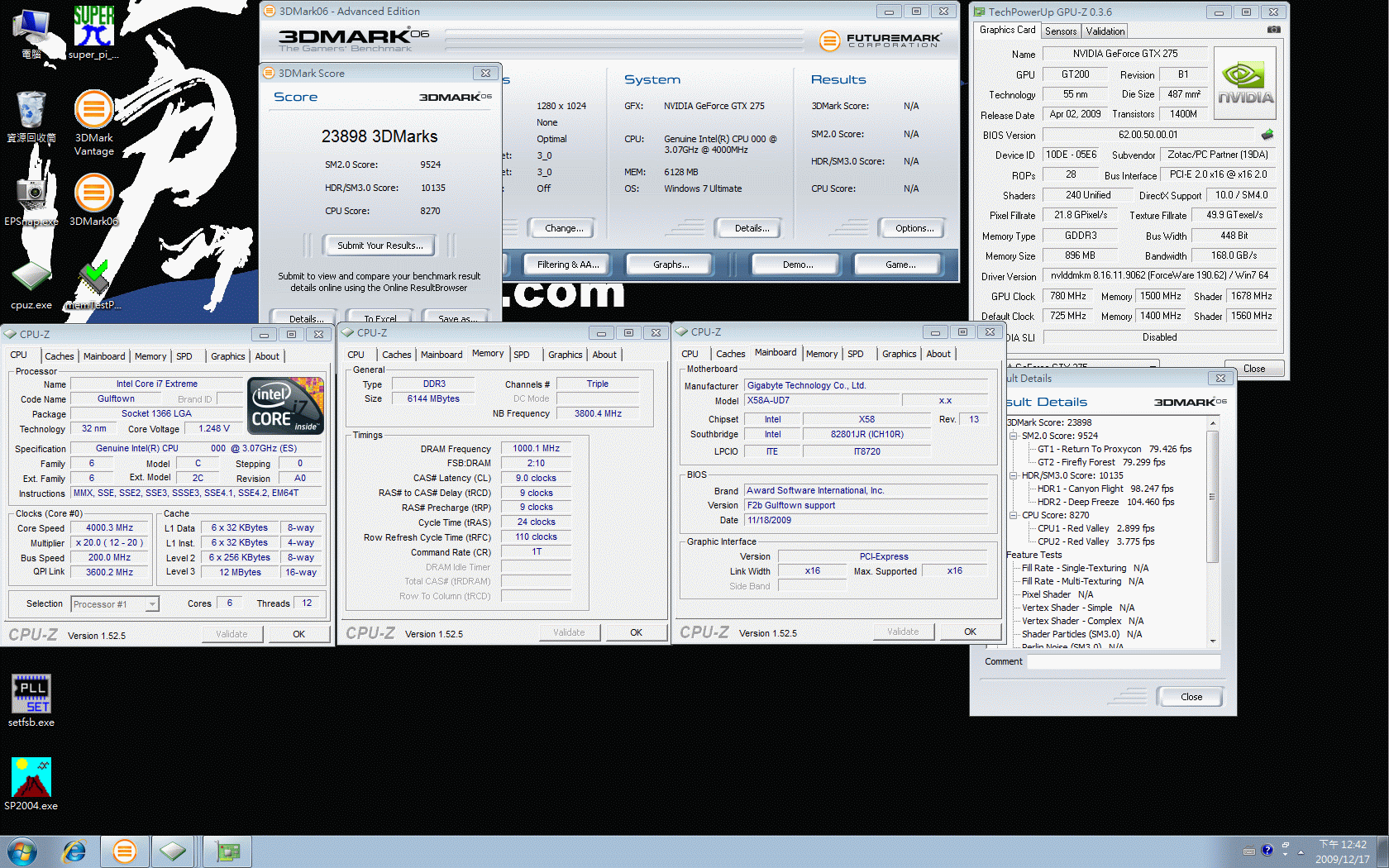Image resolution: width=1389 pixels, height=868 pixels.
Task: Click CPU-Z taskbar button
Action: pos(172,851)
